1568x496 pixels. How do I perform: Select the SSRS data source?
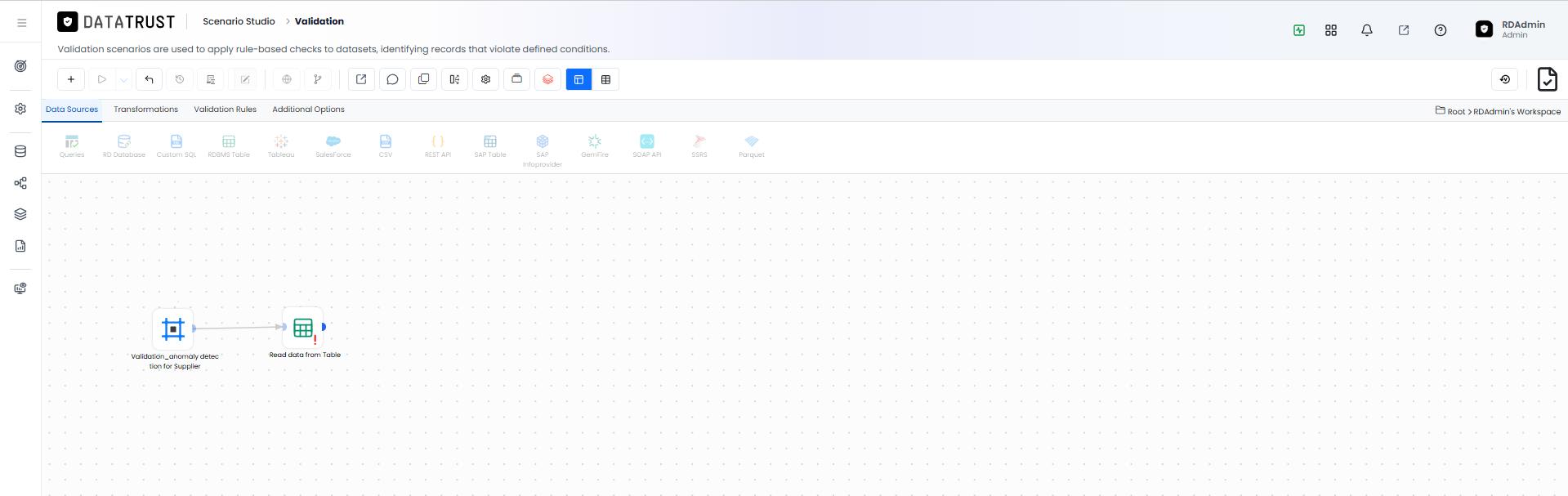pos(699,146)
